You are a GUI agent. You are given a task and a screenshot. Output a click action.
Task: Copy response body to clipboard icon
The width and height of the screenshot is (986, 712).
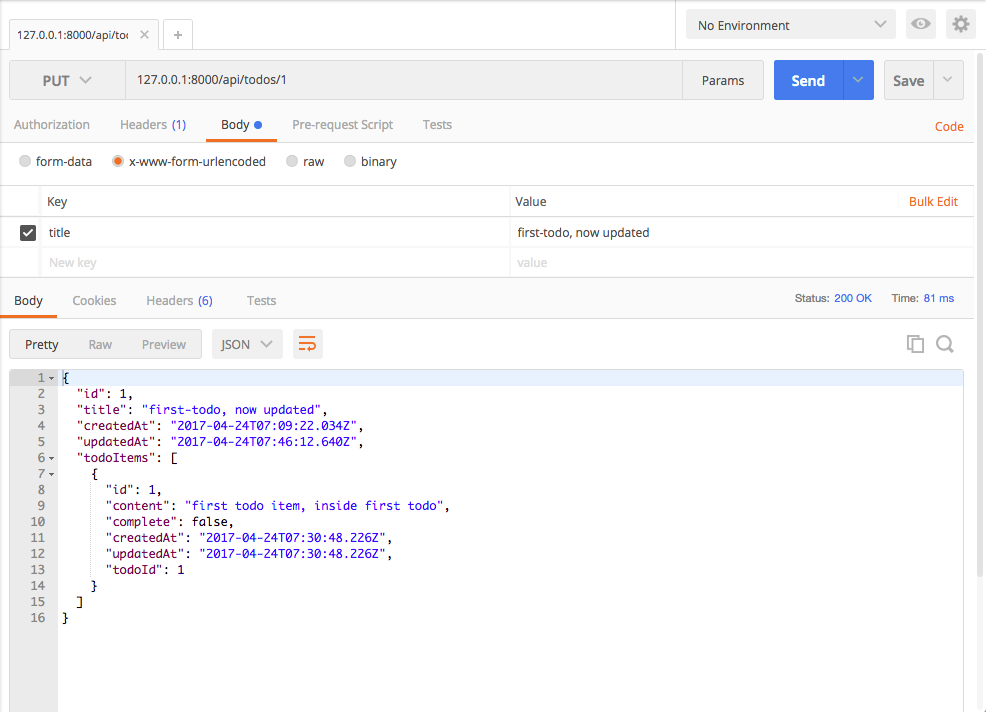click(x=915, y=344)
